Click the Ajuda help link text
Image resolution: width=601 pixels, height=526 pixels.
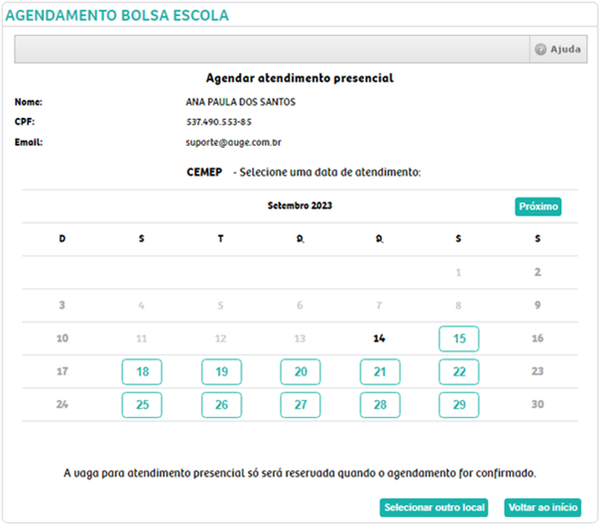coord(565,49)
